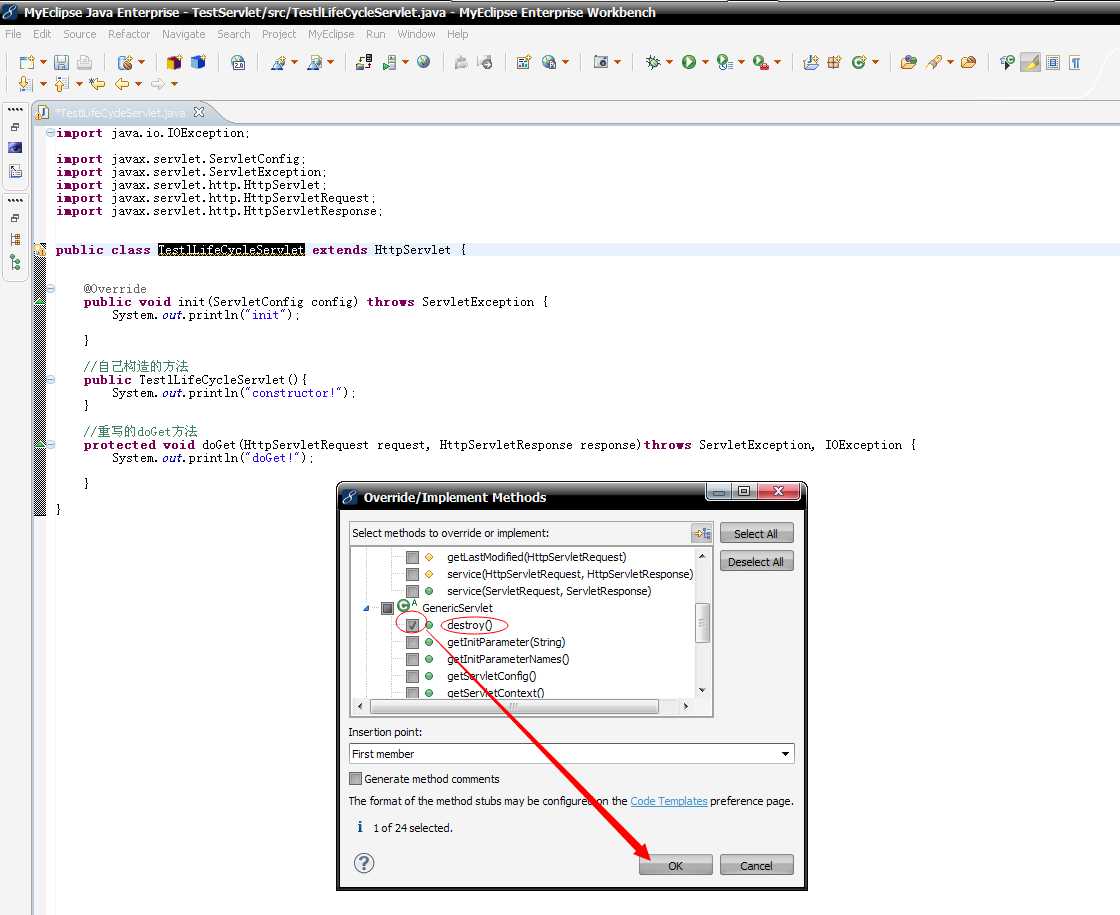
Task: Open the Refactor menu
Action: coord(129,34)
